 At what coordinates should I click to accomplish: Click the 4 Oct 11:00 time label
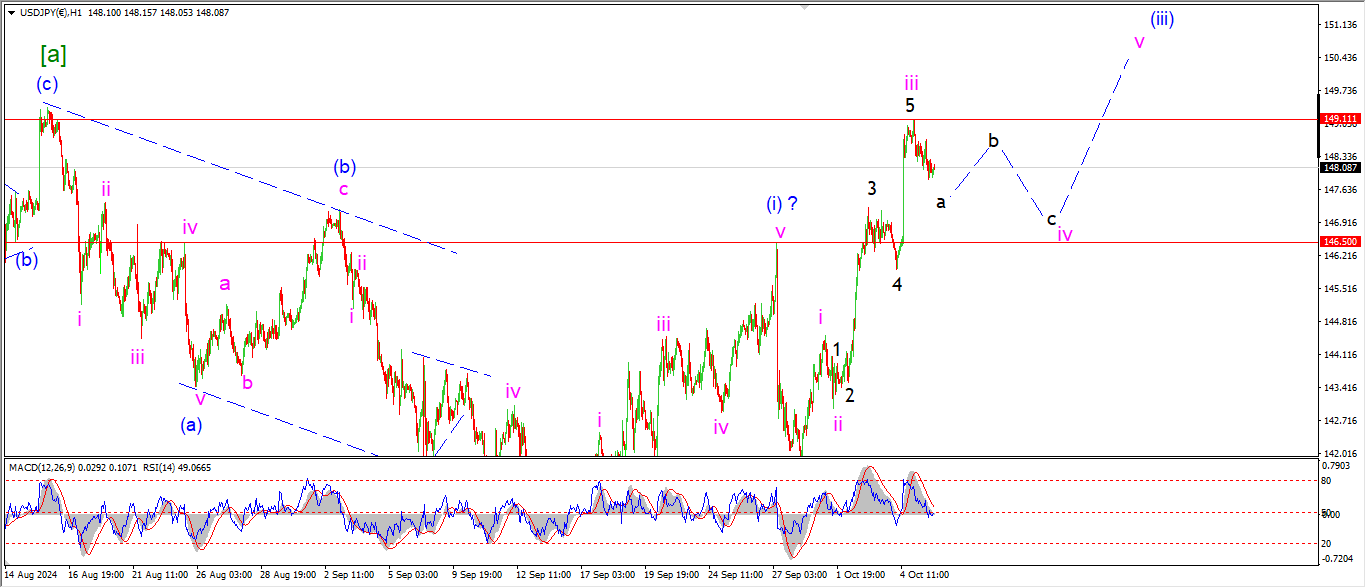(922, 576)
